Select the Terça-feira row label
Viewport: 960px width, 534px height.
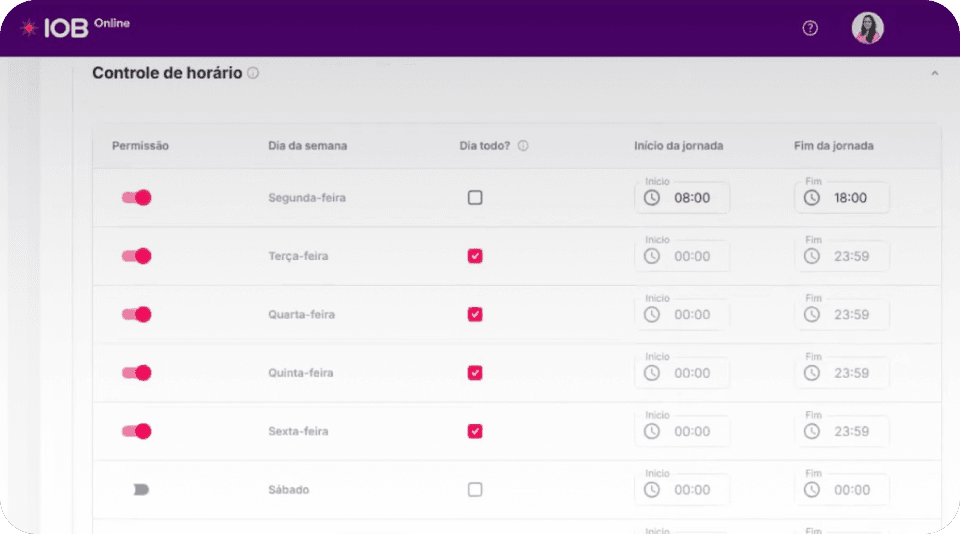click(298, 256)
